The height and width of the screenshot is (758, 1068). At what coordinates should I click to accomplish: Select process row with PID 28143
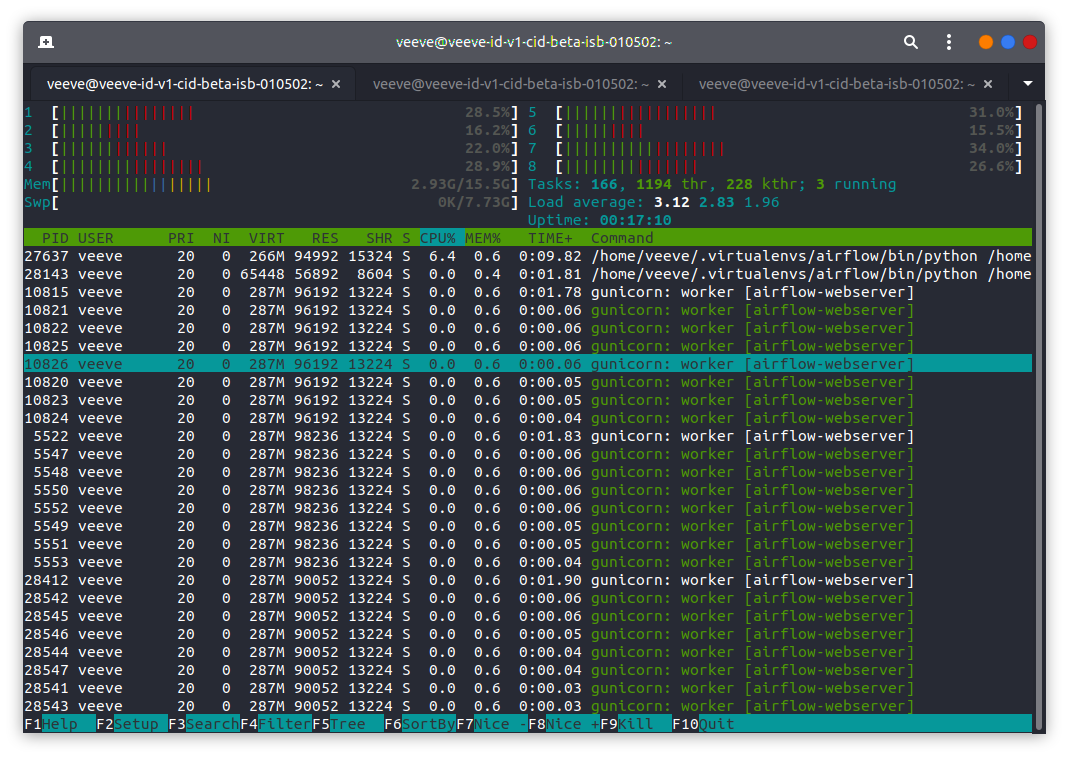click(528, 274)
